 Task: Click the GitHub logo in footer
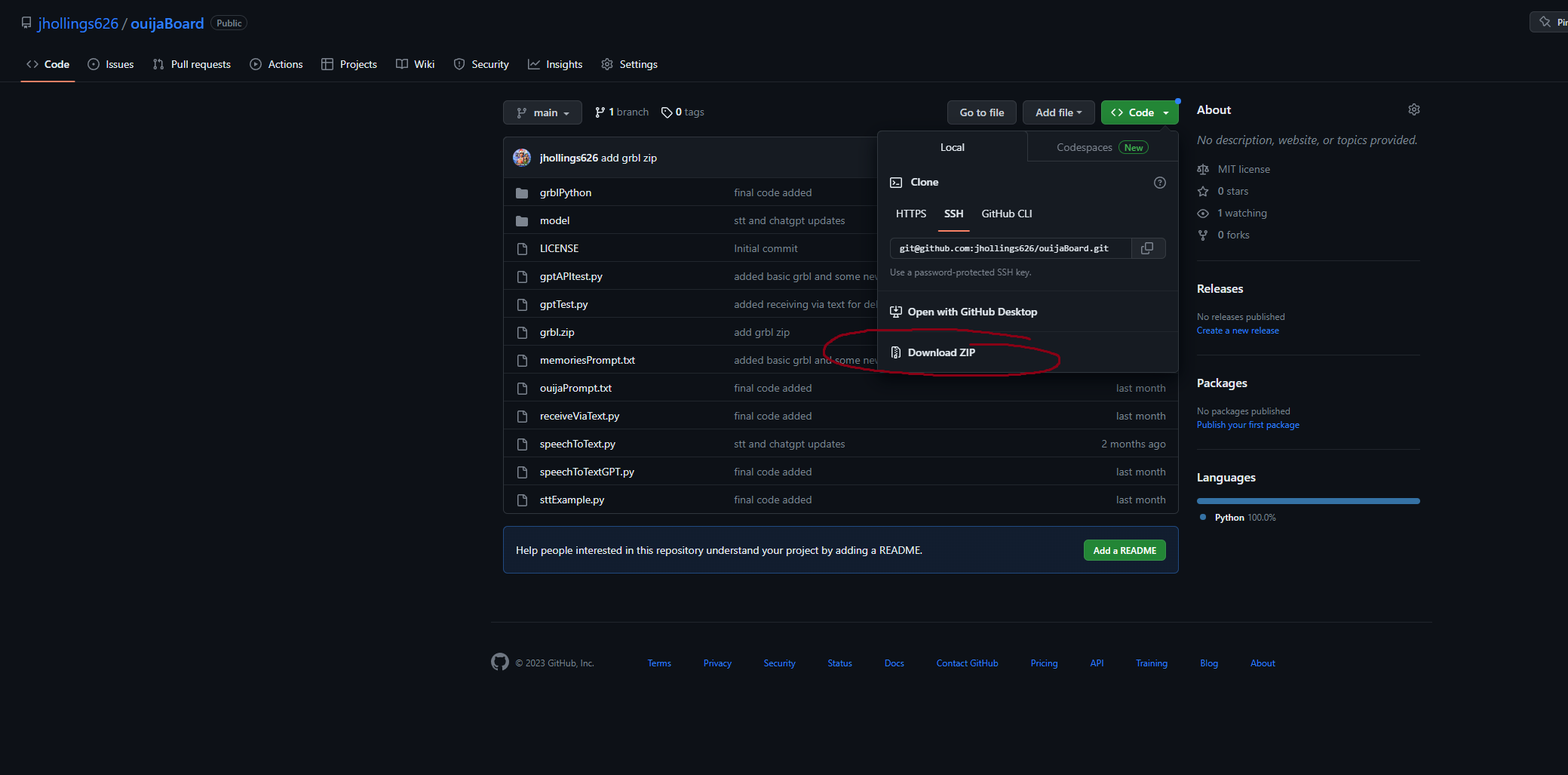[x=500, y=663]
